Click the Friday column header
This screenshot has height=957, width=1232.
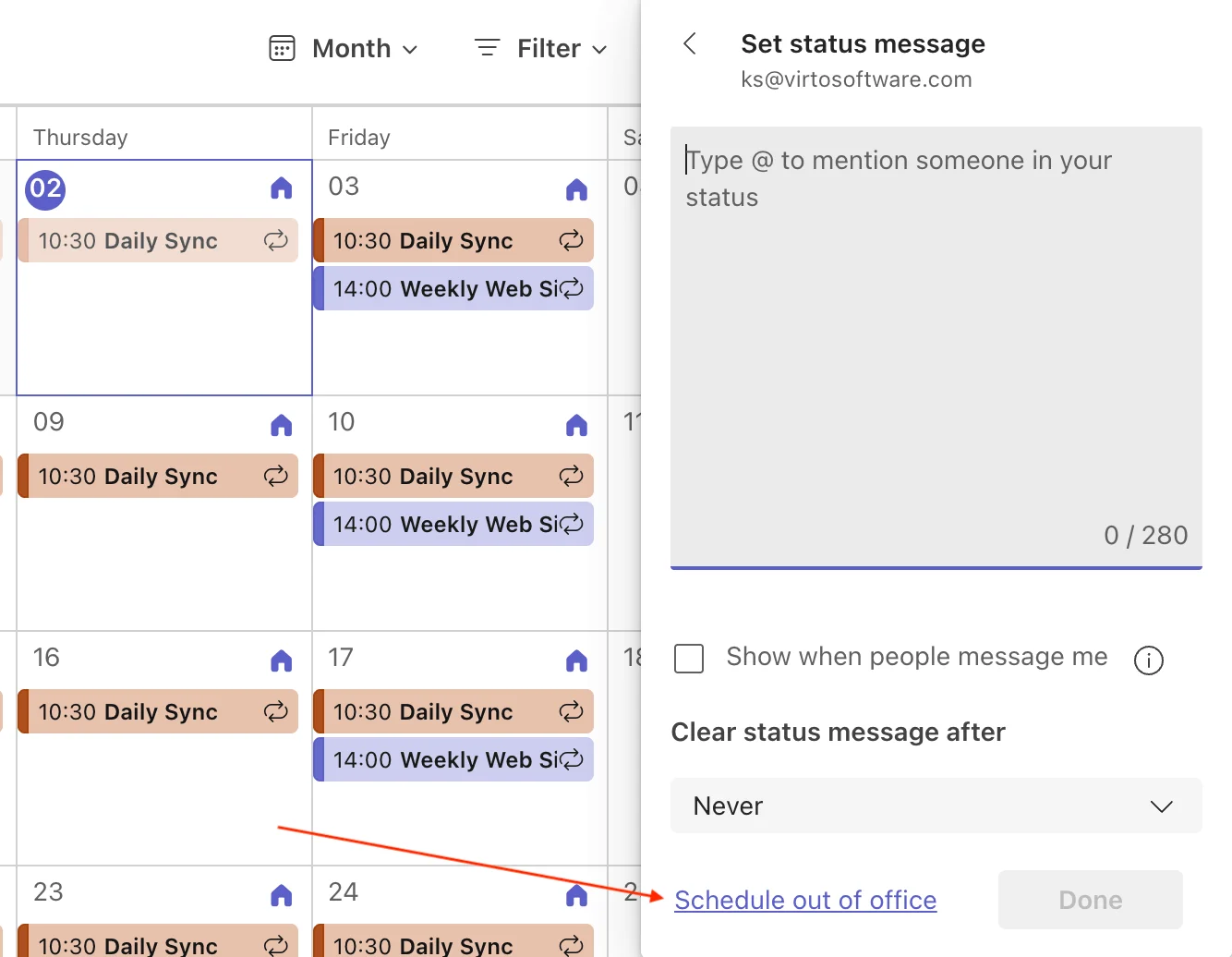(359, 138)
